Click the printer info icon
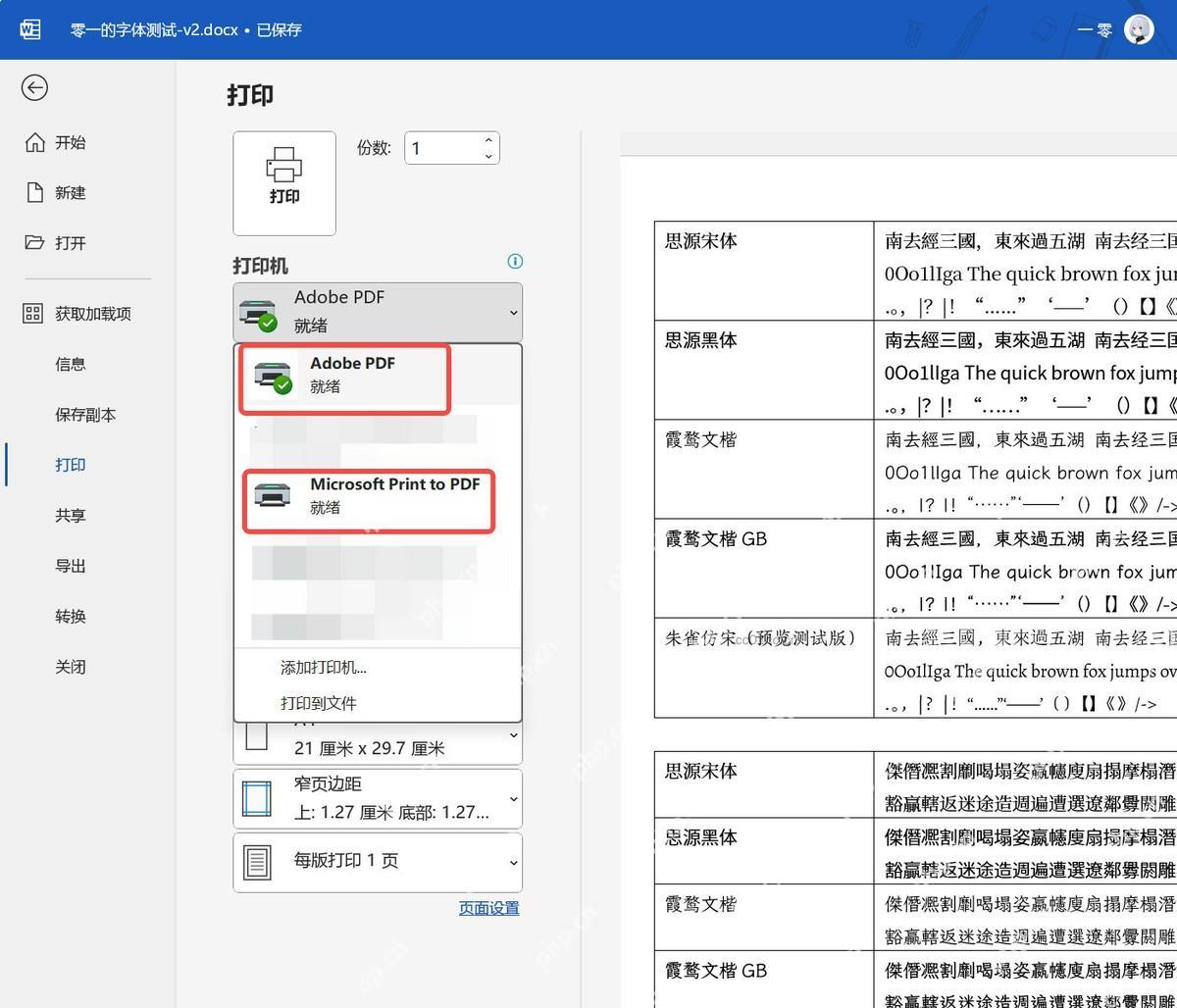Image resolution: width=1177 pixels, height=1008 pixels. click(515, 261)
